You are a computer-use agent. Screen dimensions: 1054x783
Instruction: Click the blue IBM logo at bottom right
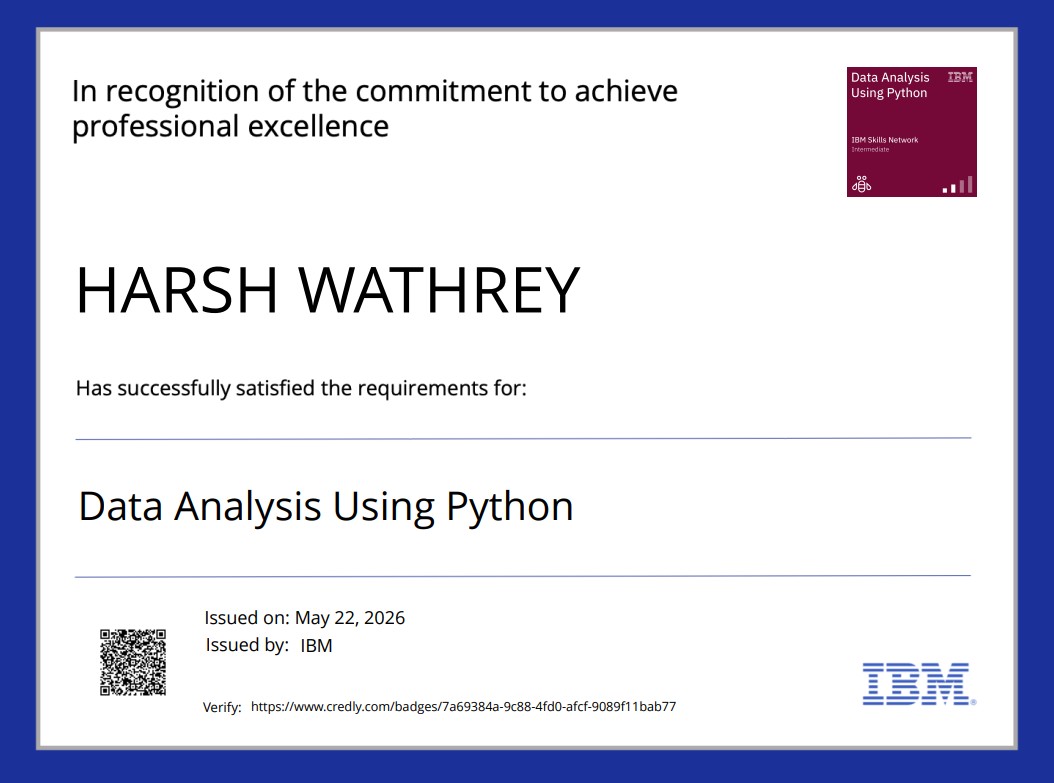point(919,684)
